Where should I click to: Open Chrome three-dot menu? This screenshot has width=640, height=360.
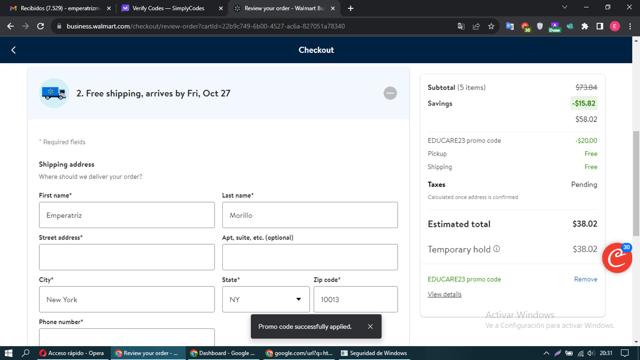pos(630,26)
